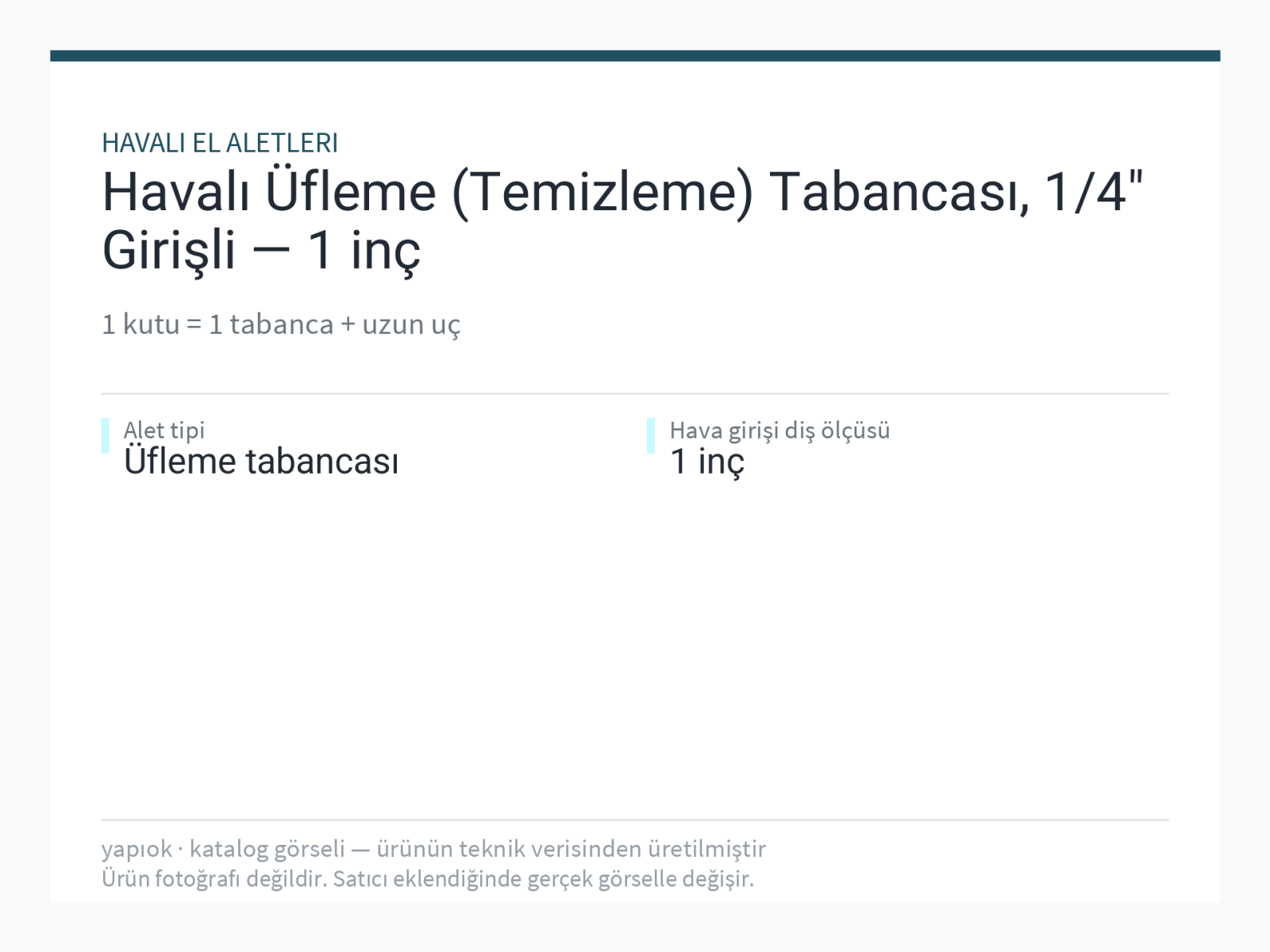Select the product title Havalı Üfleme Tabancası
The image size is (1270, 952).
point(623,221)
